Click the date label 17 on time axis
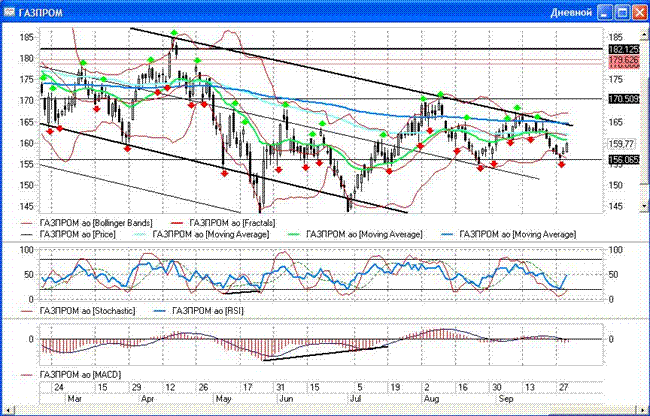 coord(247,387)
